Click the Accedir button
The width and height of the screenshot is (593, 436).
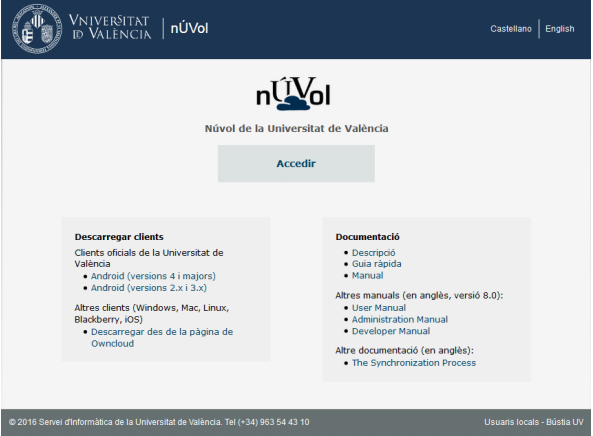296,163
